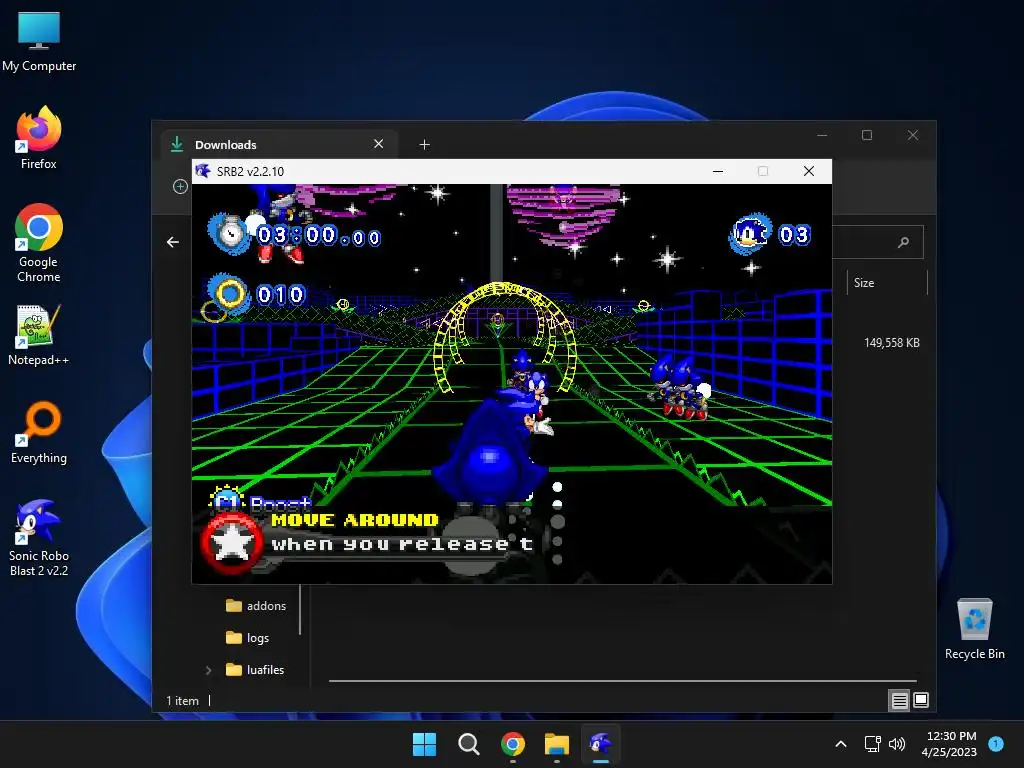1024x768 pixels.
Task: Click the red star emblem in tutorial prompt
Action: click(231, 543)
